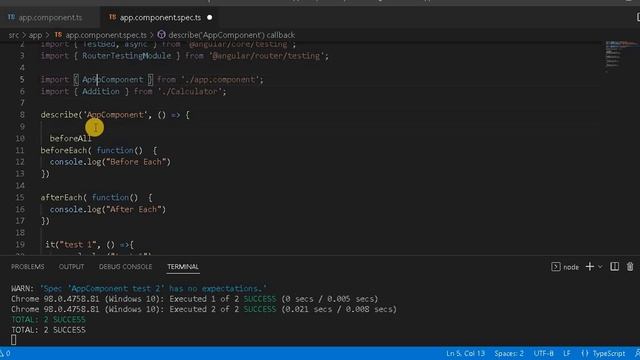
Task: Click 'src' breadcrumb segment
Action: click(x=13, y=35)
